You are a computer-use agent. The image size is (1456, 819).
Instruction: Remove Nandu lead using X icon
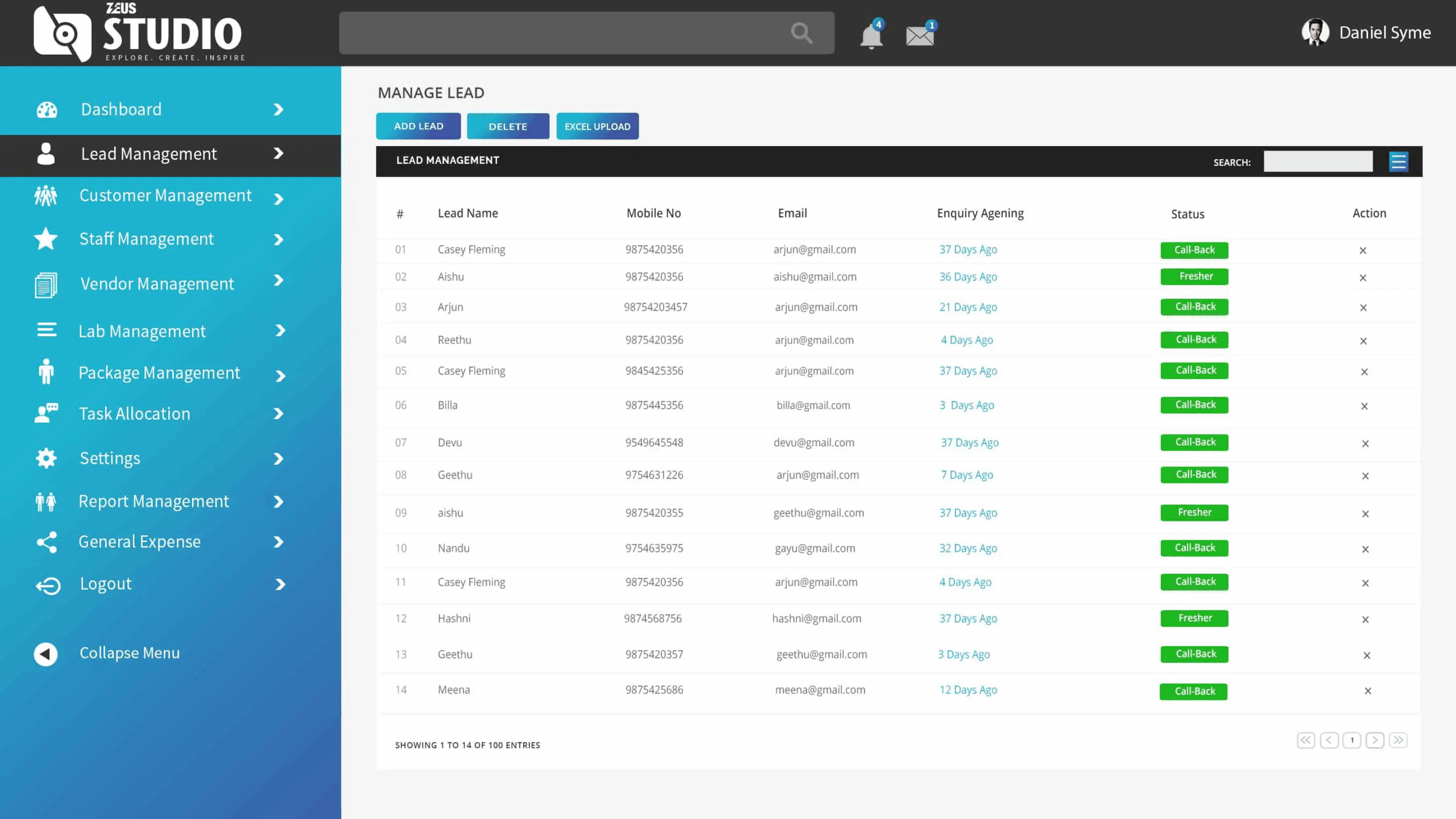(1366, 549)
